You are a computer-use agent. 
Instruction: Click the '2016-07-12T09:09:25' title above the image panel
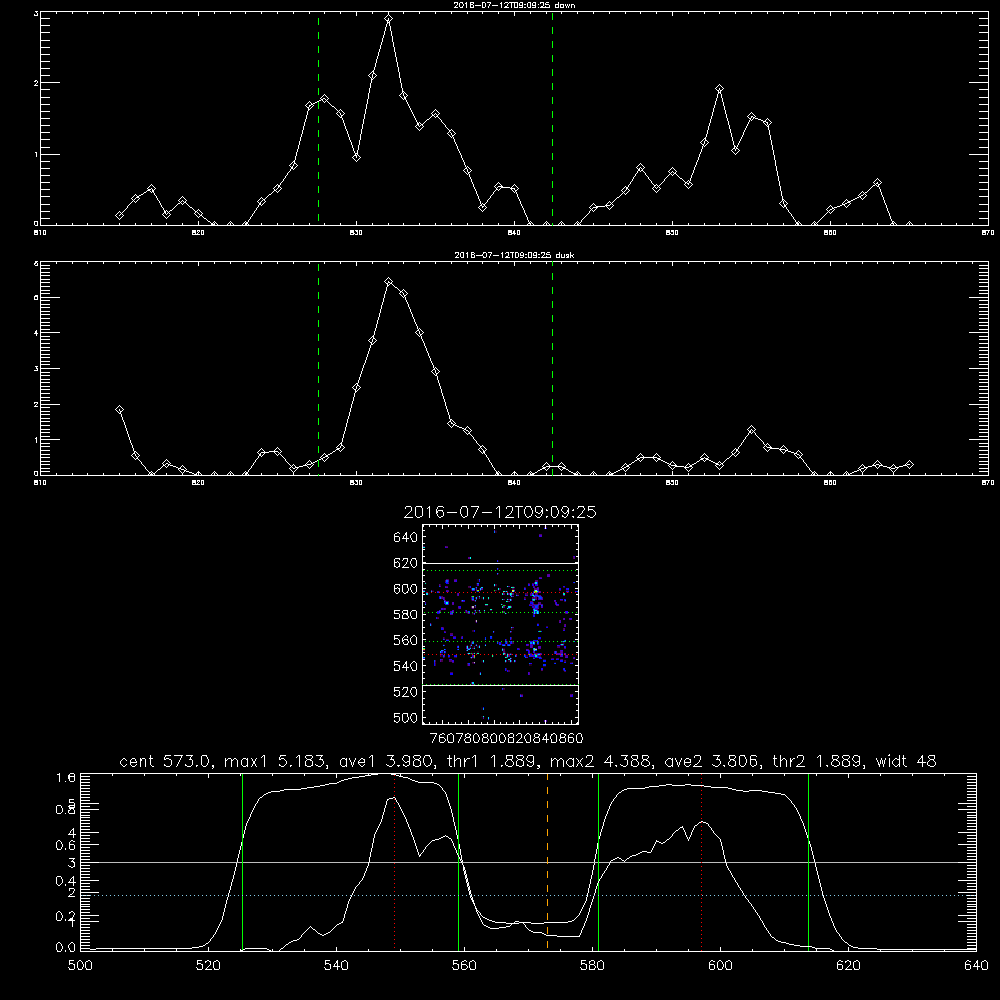point(500,512)
